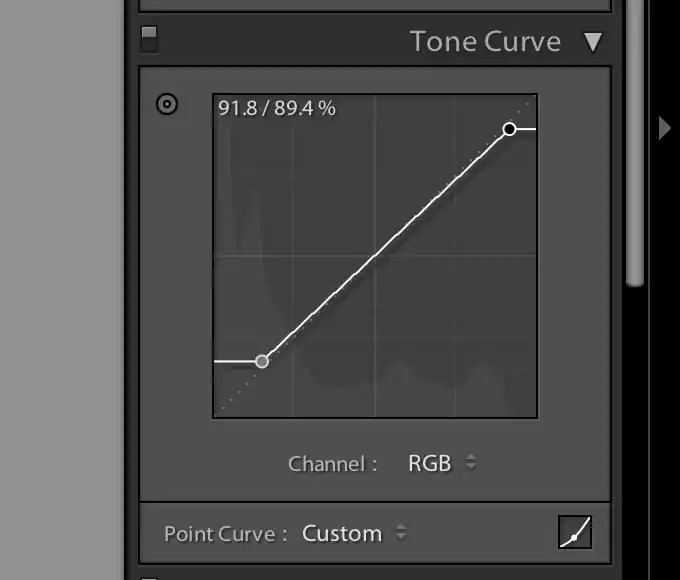680x580 pixels.
Task: Click the gray image area at left
Action: tap(62, 290)
